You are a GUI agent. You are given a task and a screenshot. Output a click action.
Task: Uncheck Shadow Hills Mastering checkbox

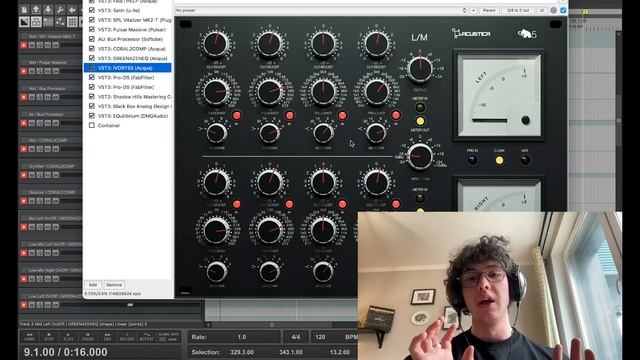click(x=92, y=96)
